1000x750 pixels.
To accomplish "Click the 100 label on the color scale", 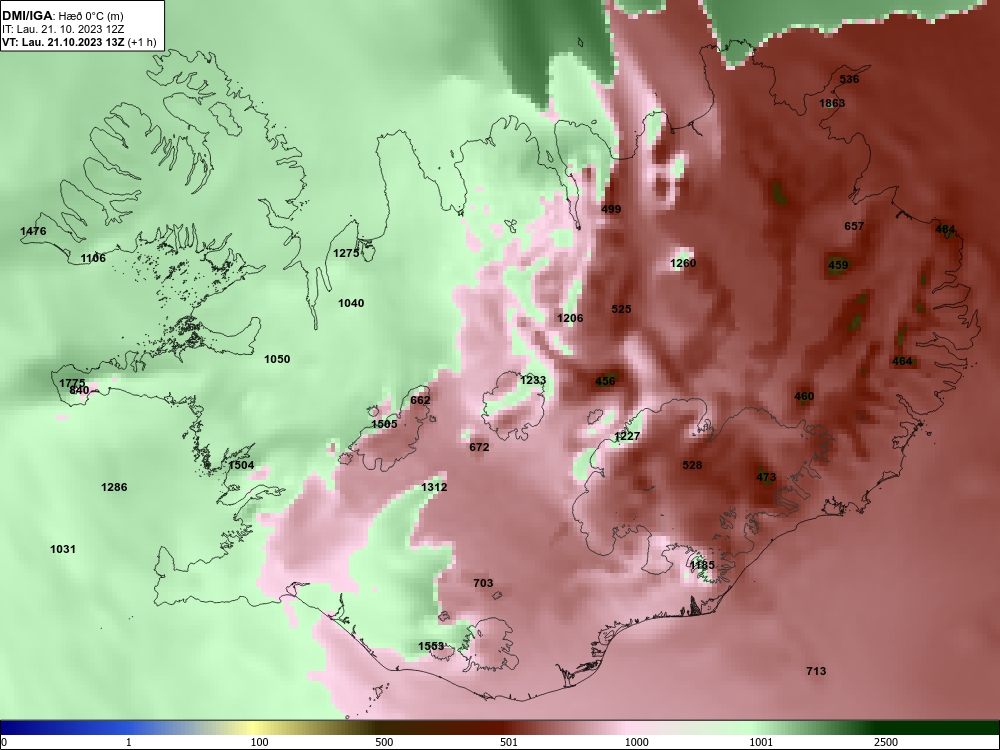I will [259, 742].
